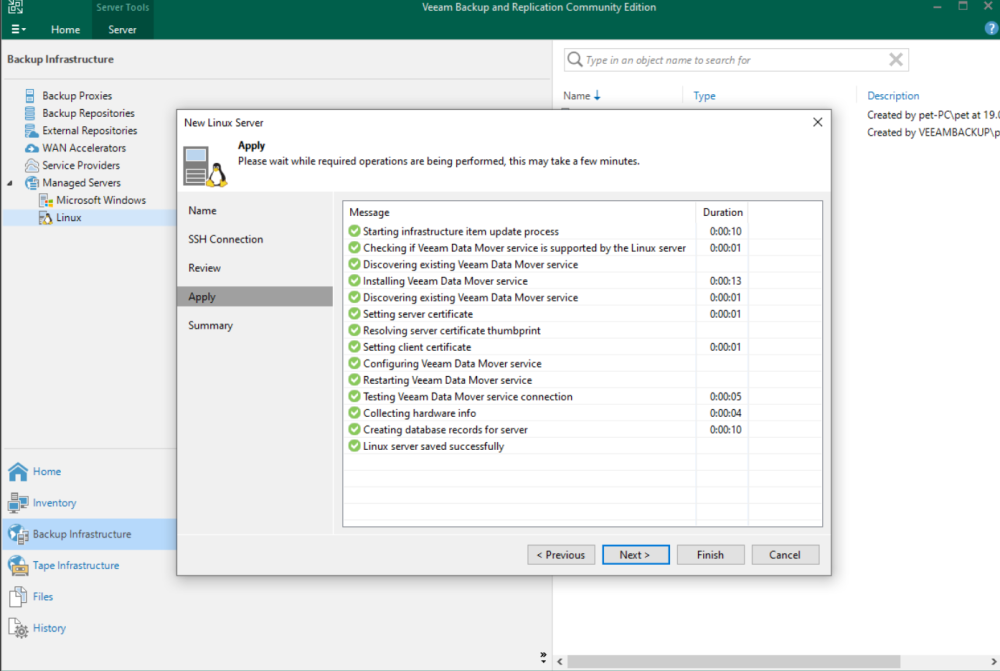1000x671 pixels.
Task: Click green check beside Collecting hardware info
Action: [355, 413]
